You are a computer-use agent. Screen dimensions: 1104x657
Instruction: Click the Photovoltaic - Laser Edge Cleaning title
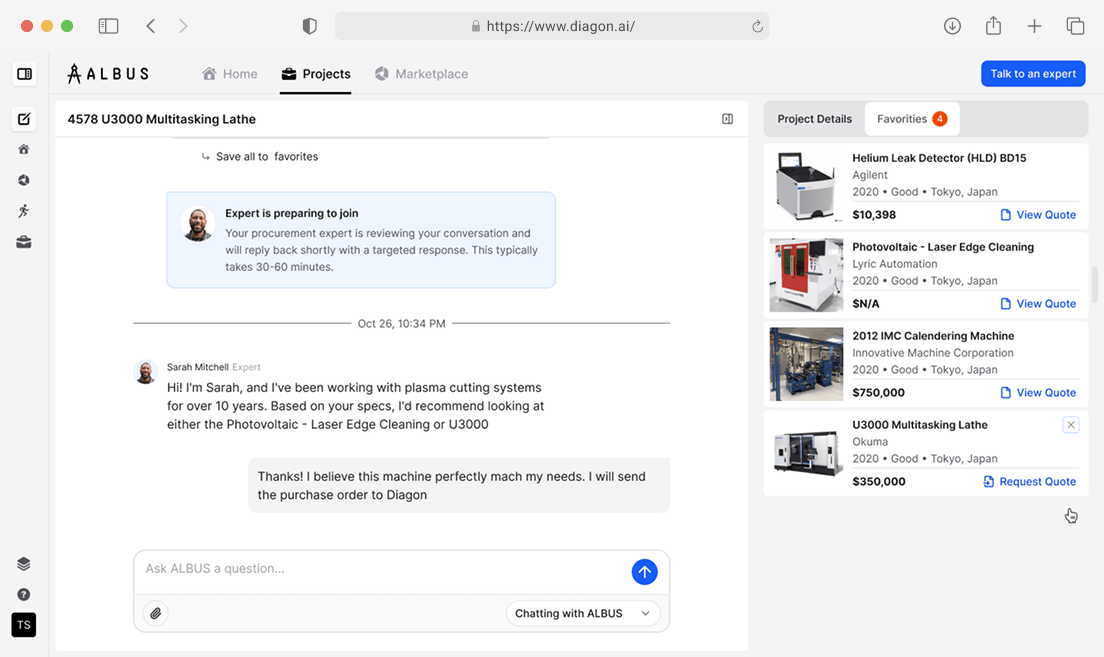tap(943, 246)
